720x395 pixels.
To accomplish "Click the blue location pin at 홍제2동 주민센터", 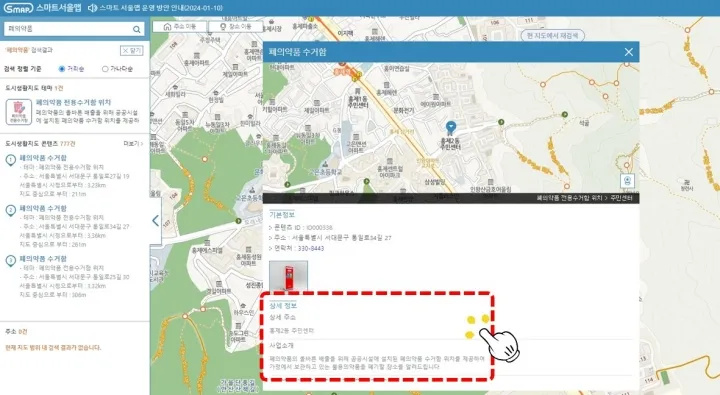I will 451,127.
